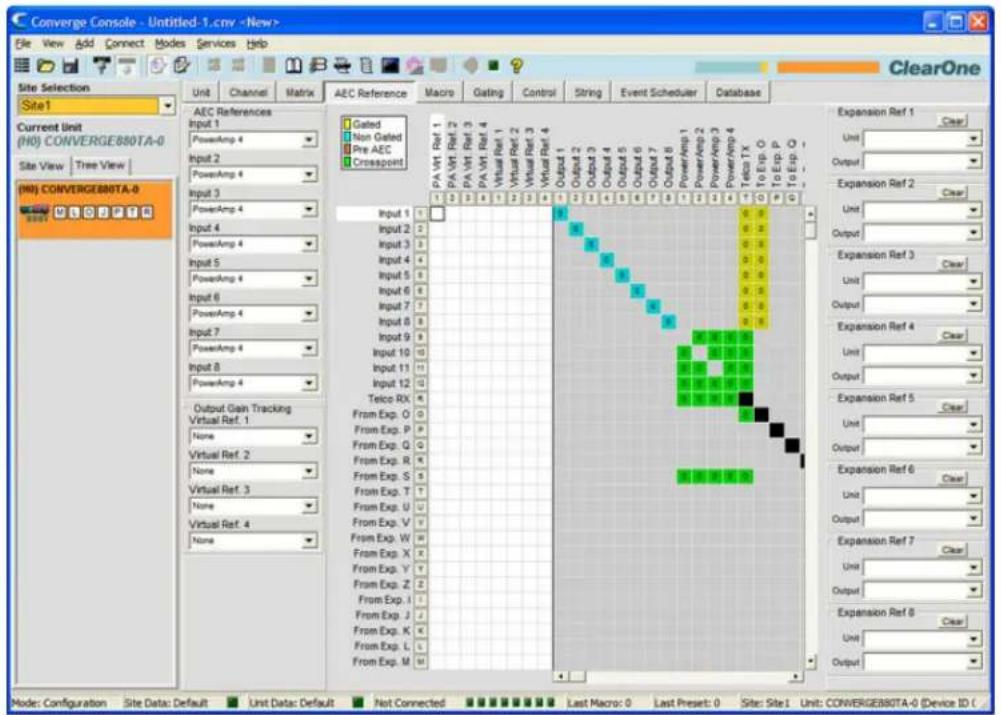Toggle the Input 1 to PA Virt. Ref. 1 cell
Viewport: 1001px width, 715px height.
coord(437,213)
